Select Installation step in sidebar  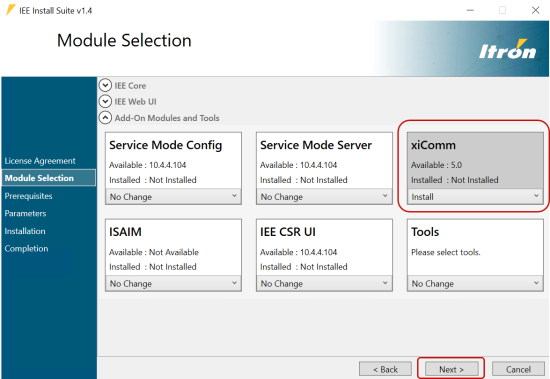coord(25,231)
